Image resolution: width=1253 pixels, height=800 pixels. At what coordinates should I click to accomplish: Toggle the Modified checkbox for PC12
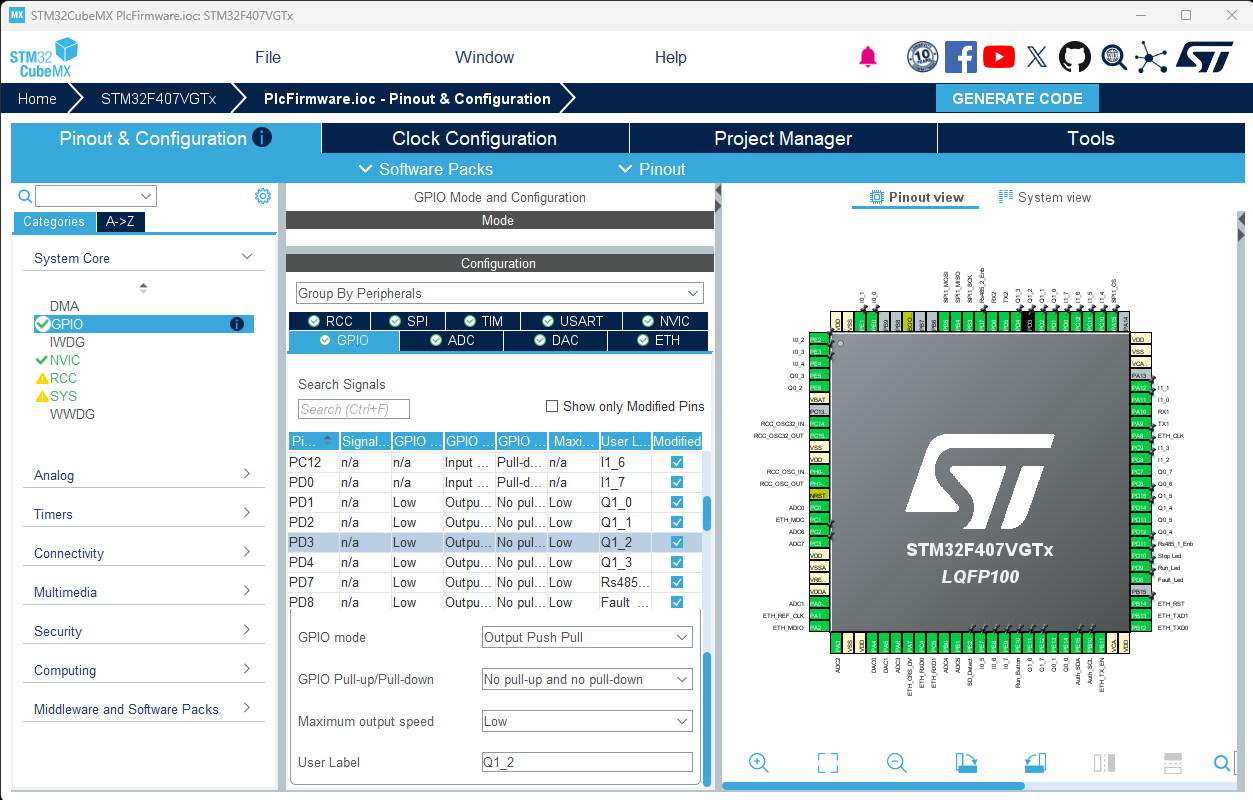pyautogui.click(x=677, y=462)
